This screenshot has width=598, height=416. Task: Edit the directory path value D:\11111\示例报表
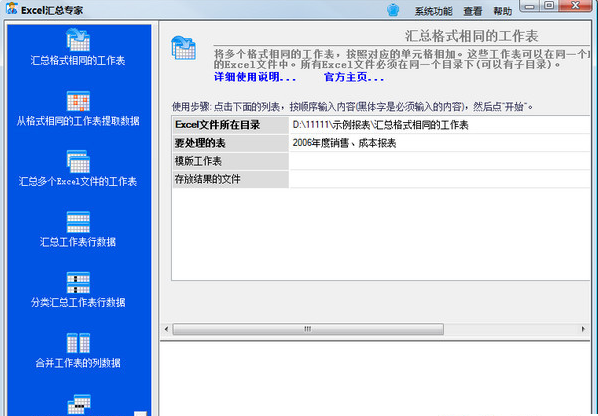pyautogui.click(x=440, y=125)
